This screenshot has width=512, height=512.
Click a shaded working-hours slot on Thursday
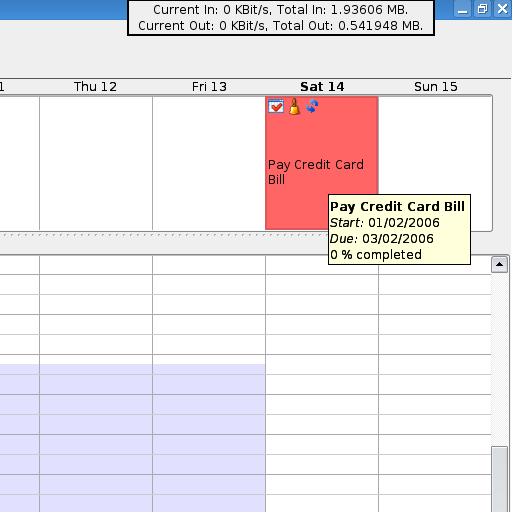coord(96,404)
